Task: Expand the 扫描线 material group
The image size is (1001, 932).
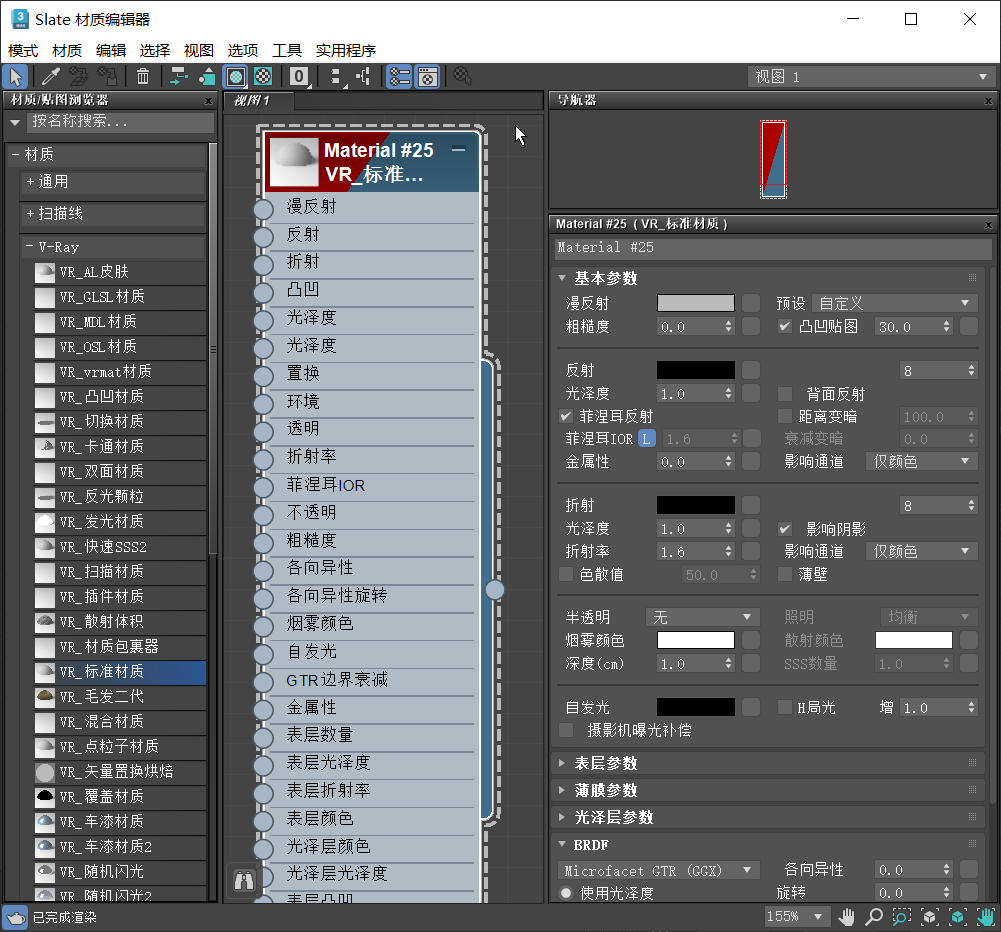Action: pyautogui.click(x=113, y=214)
